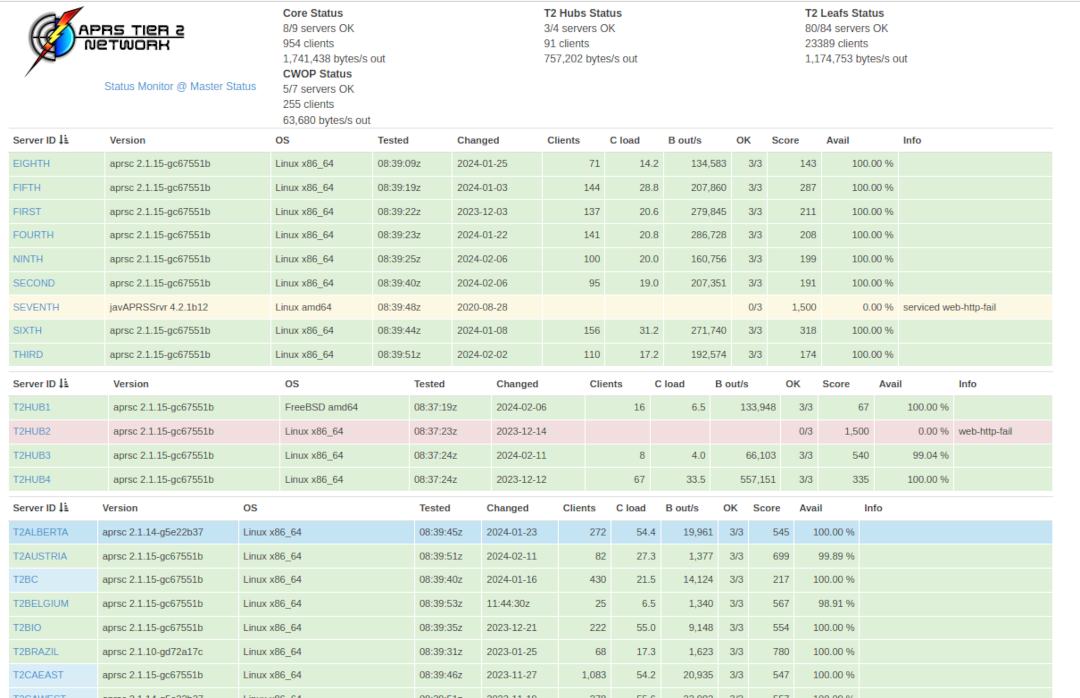The width and height of the screenshot is (1080, 698).
Task: Open the SEVENTH server link
Action: pyautogui.click(x=36, y=307)
